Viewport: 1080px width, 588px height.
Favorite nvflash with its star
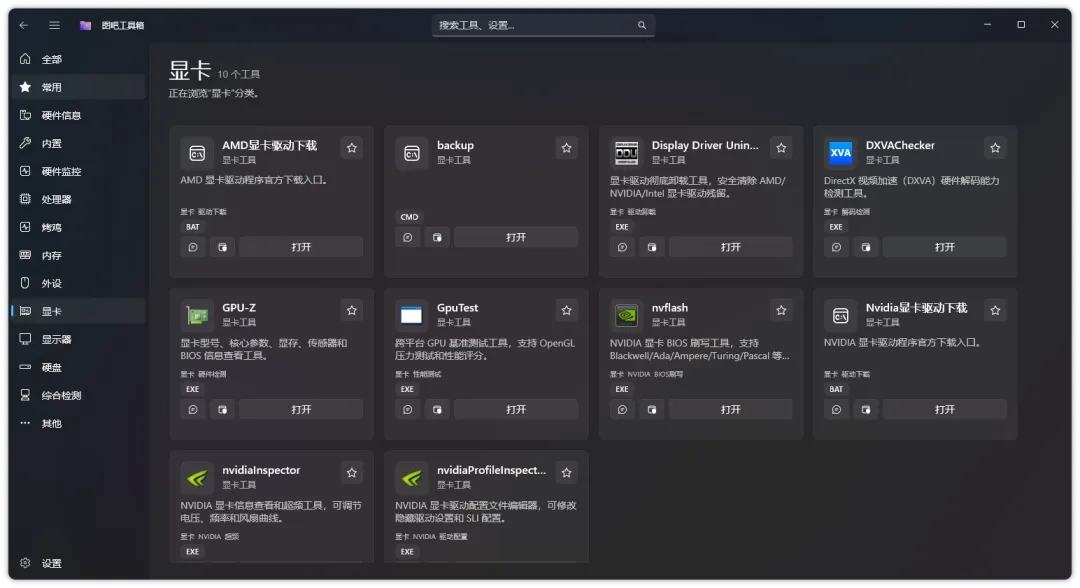[x=781, y=311]
